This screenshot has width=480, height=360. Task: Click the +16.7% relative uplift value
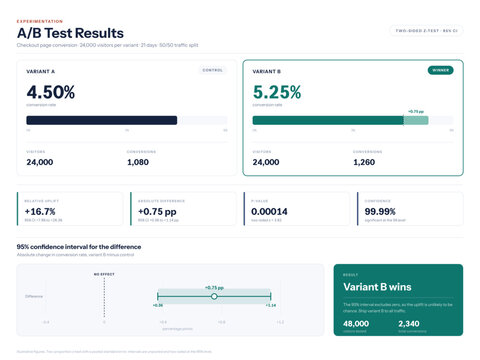coord(40,211)
